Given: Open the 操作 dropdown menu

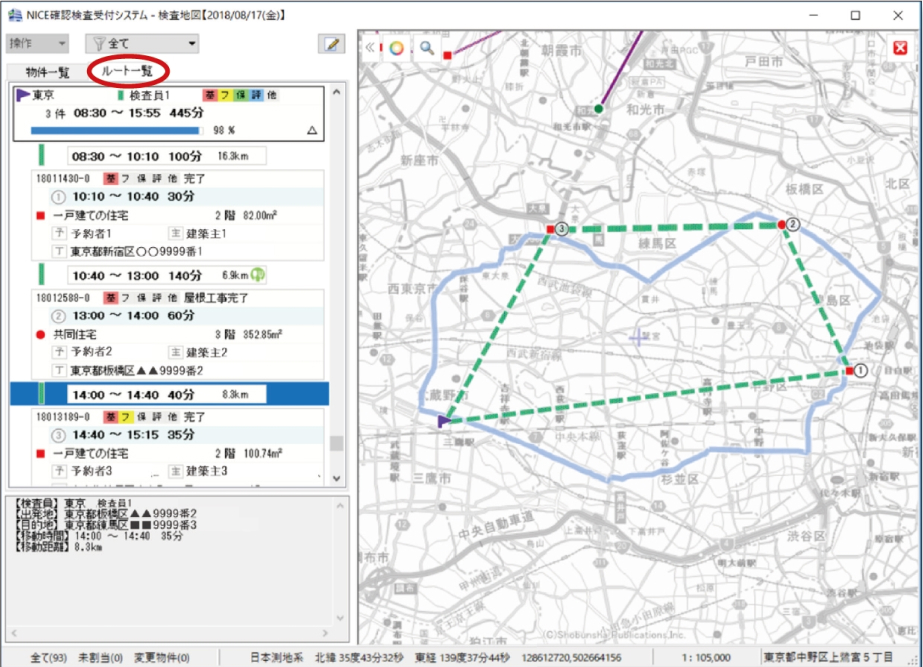Looking at the screenshot, I should (x=38, y=44).
